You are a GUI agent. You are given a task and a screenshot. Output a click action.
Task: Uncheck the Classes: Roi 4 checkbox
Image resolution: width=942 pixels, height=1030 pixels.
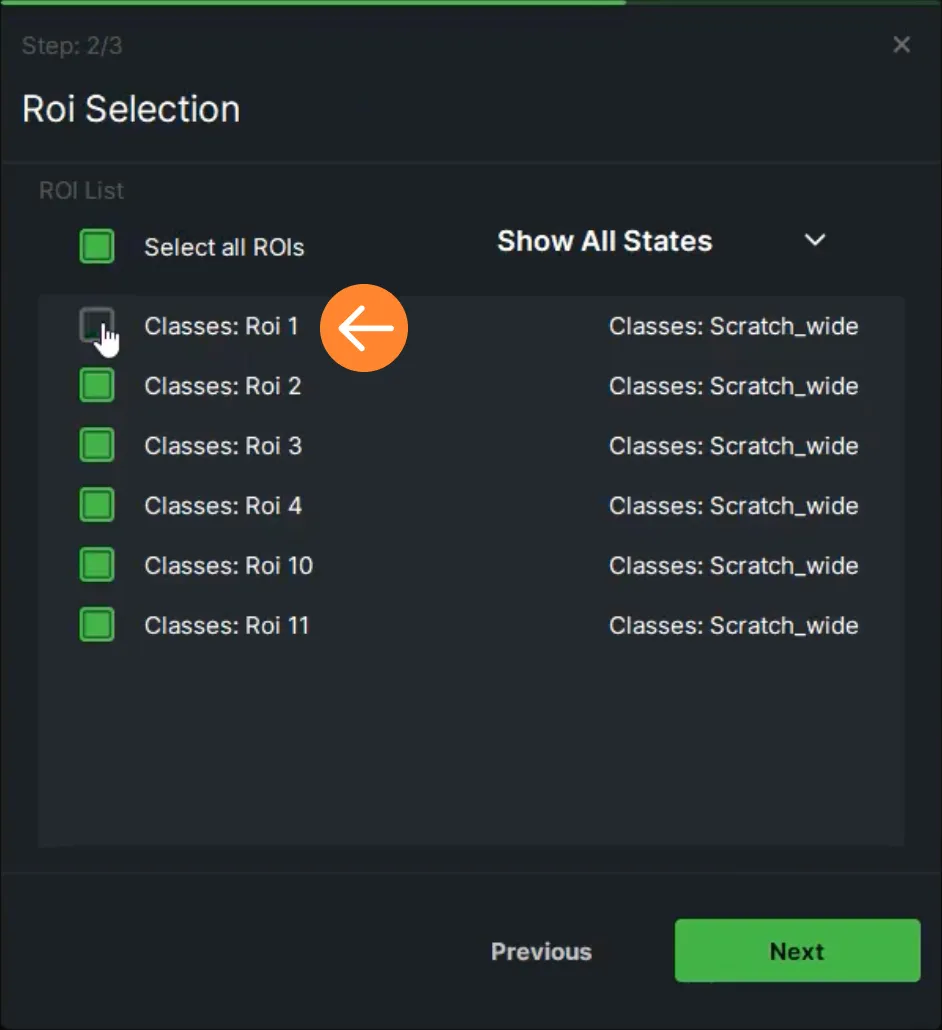[97, 504]
